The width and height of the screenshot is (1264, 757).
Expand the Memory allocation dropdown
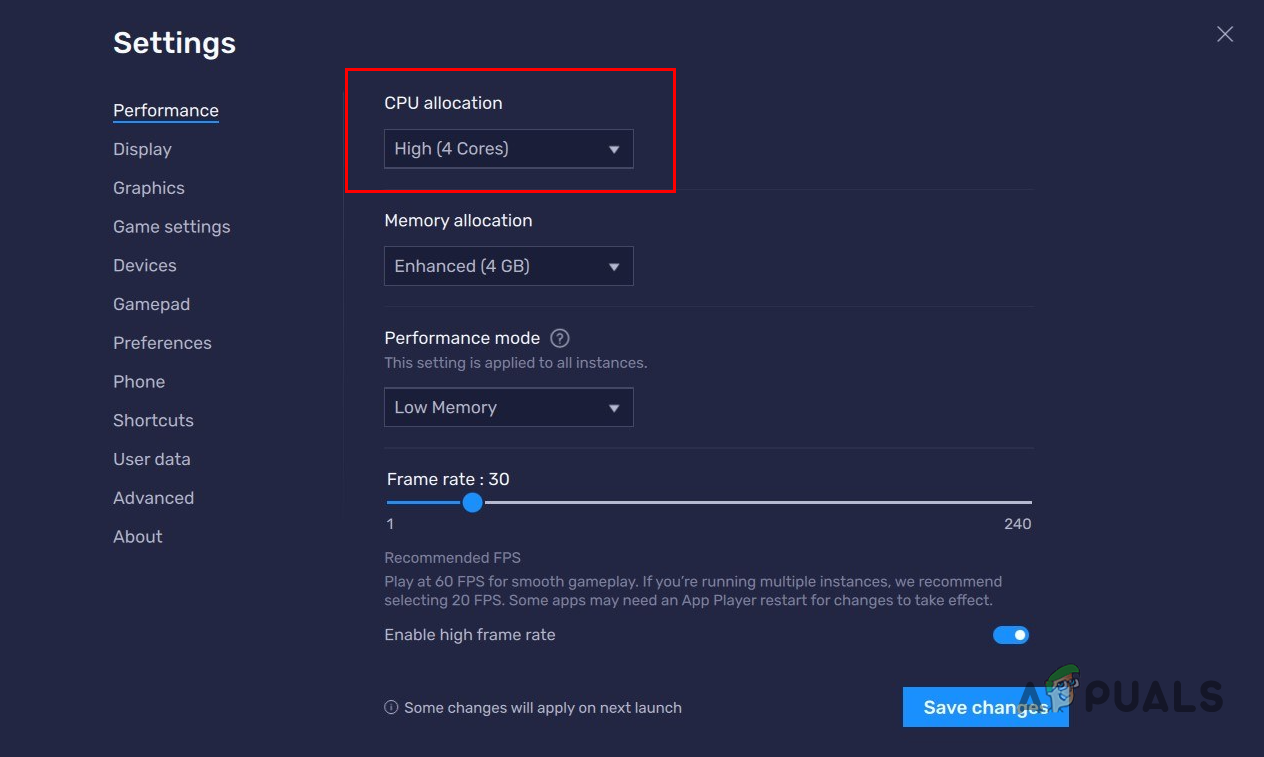(x=508, y=266)
